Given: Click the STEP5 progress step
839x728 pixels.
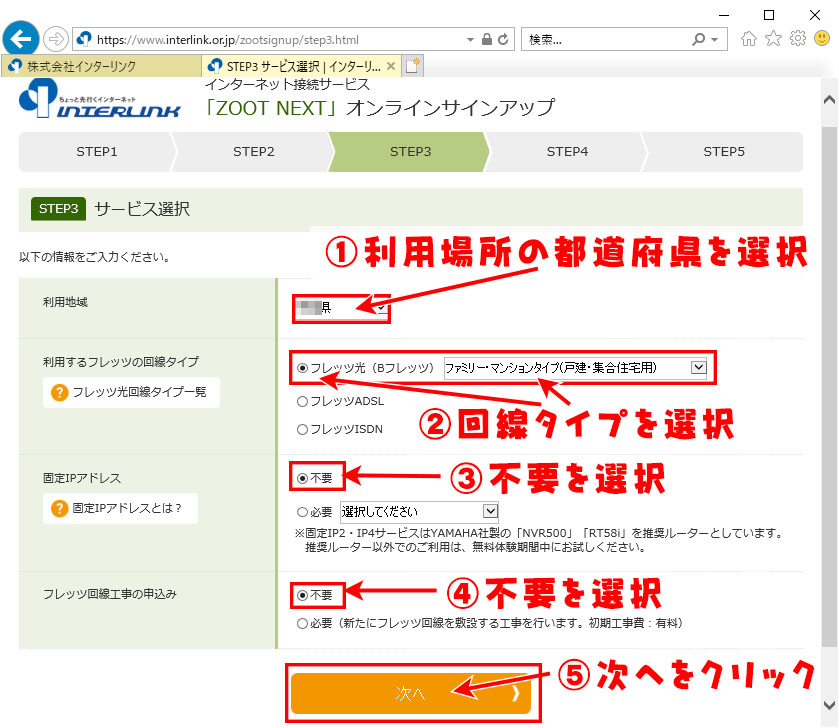Looking at the screenshot, I should click(724, 152).
